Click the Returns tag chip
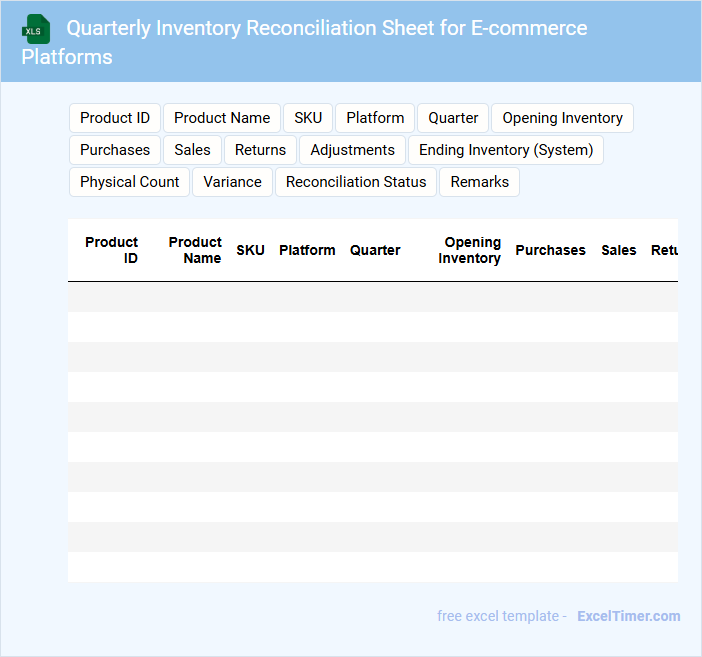702x657 pixels. coord(260,150)
